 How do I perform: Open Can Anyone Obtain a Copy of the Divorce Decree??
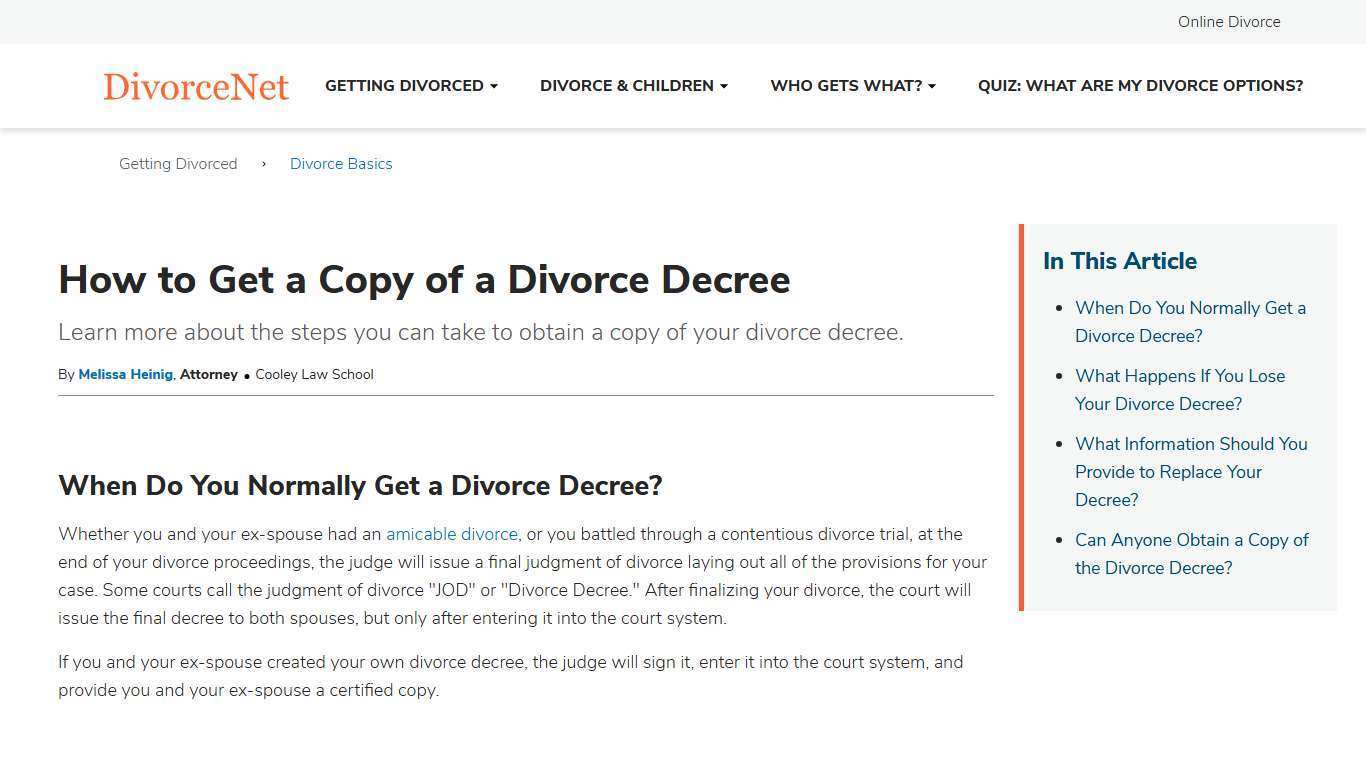1192,554
